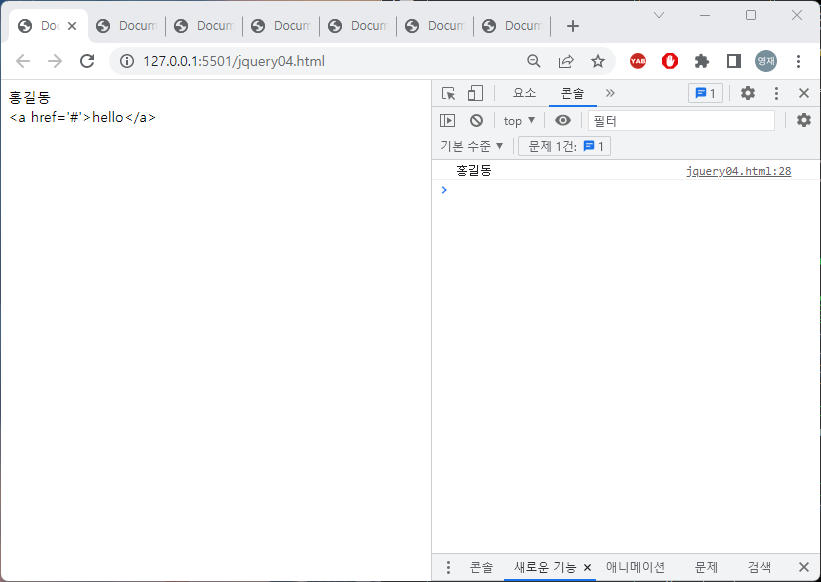The height and width of the screenshot is (582, 821).
Task: Open the YAB extension icon
Action: pos(638,61)
